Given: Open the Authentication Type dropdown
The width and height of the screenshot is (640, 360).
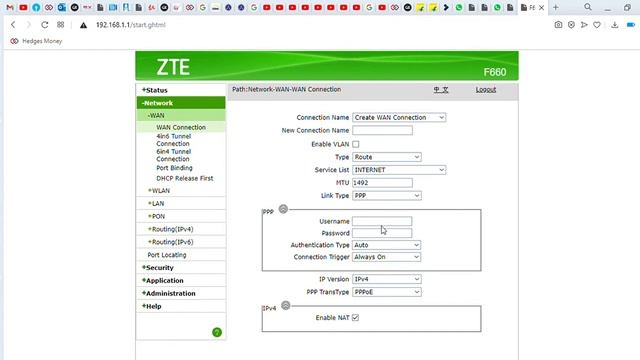Looking at the screenshot, I should point(387,245).
